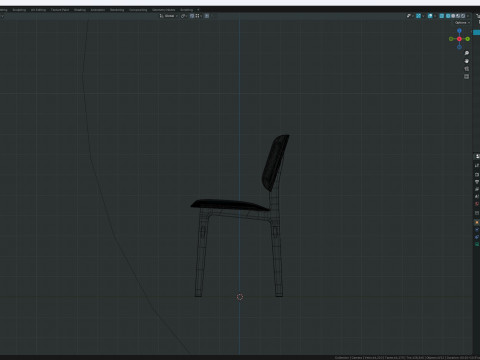Open the orange Object properties tab

[x=477, y=222]
